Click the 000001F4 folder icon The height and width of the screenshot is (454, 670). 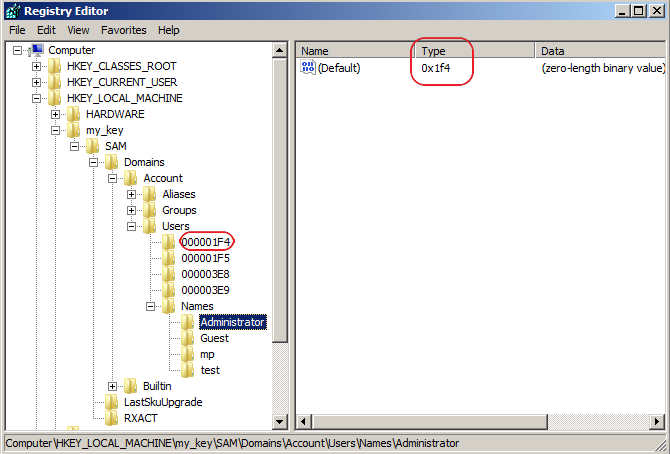pyautogui.click(x=169, y=242)
